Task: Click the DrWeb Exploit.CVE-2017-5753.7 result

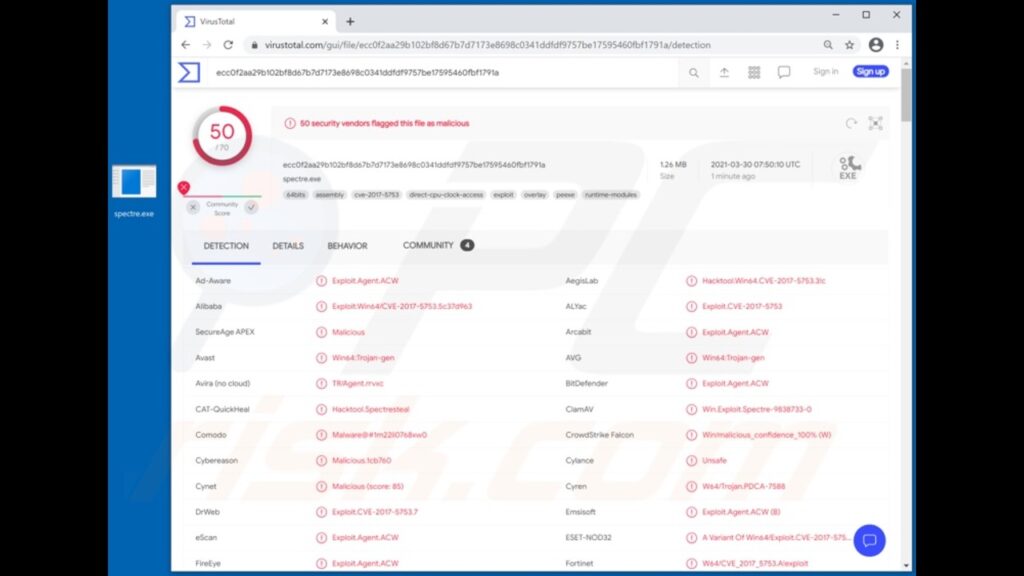Action: pyautogui.click(x=375, y=512)
